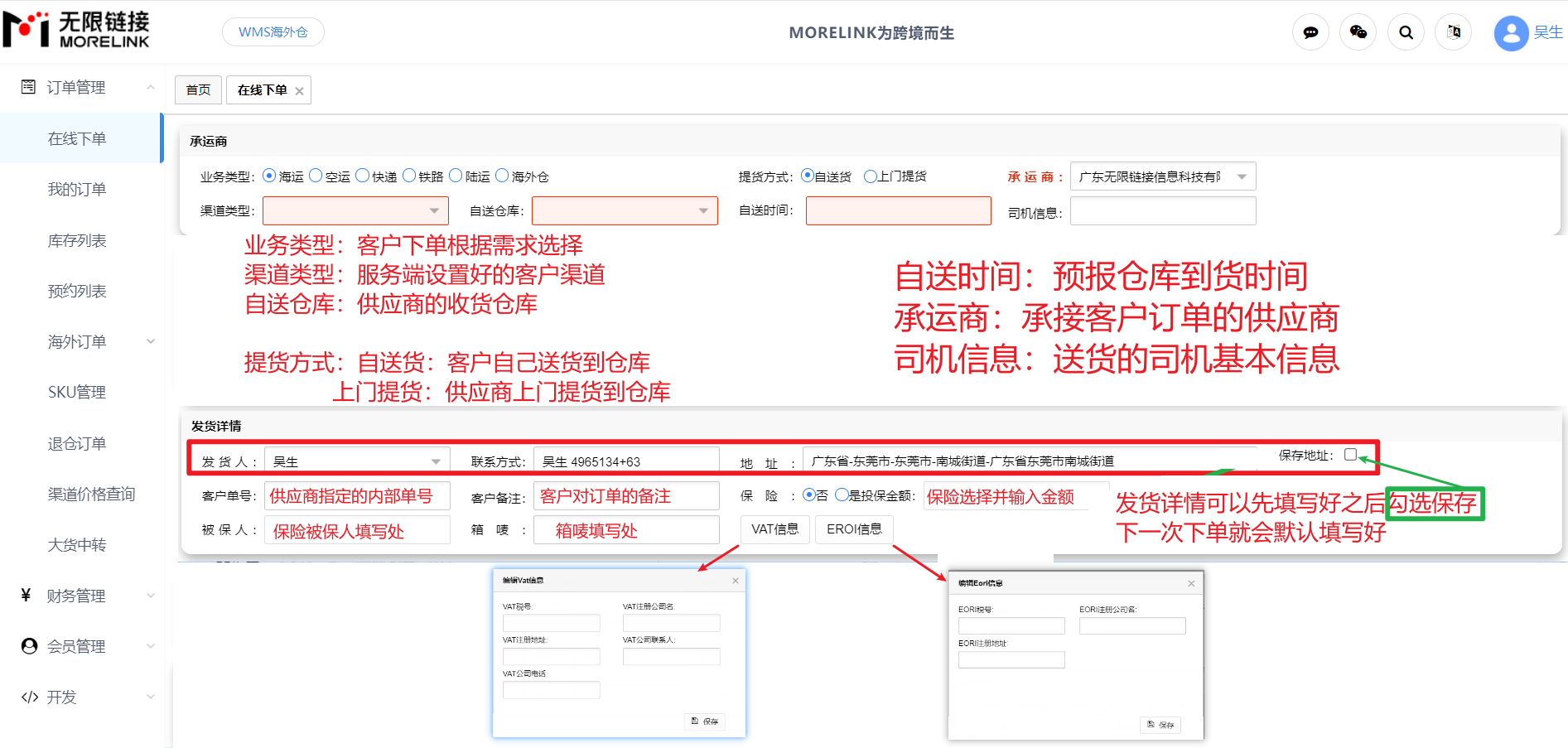Close the 在线下单 tab
The height and width of the screenshot is (748, 1568).
tap(300, 91)
